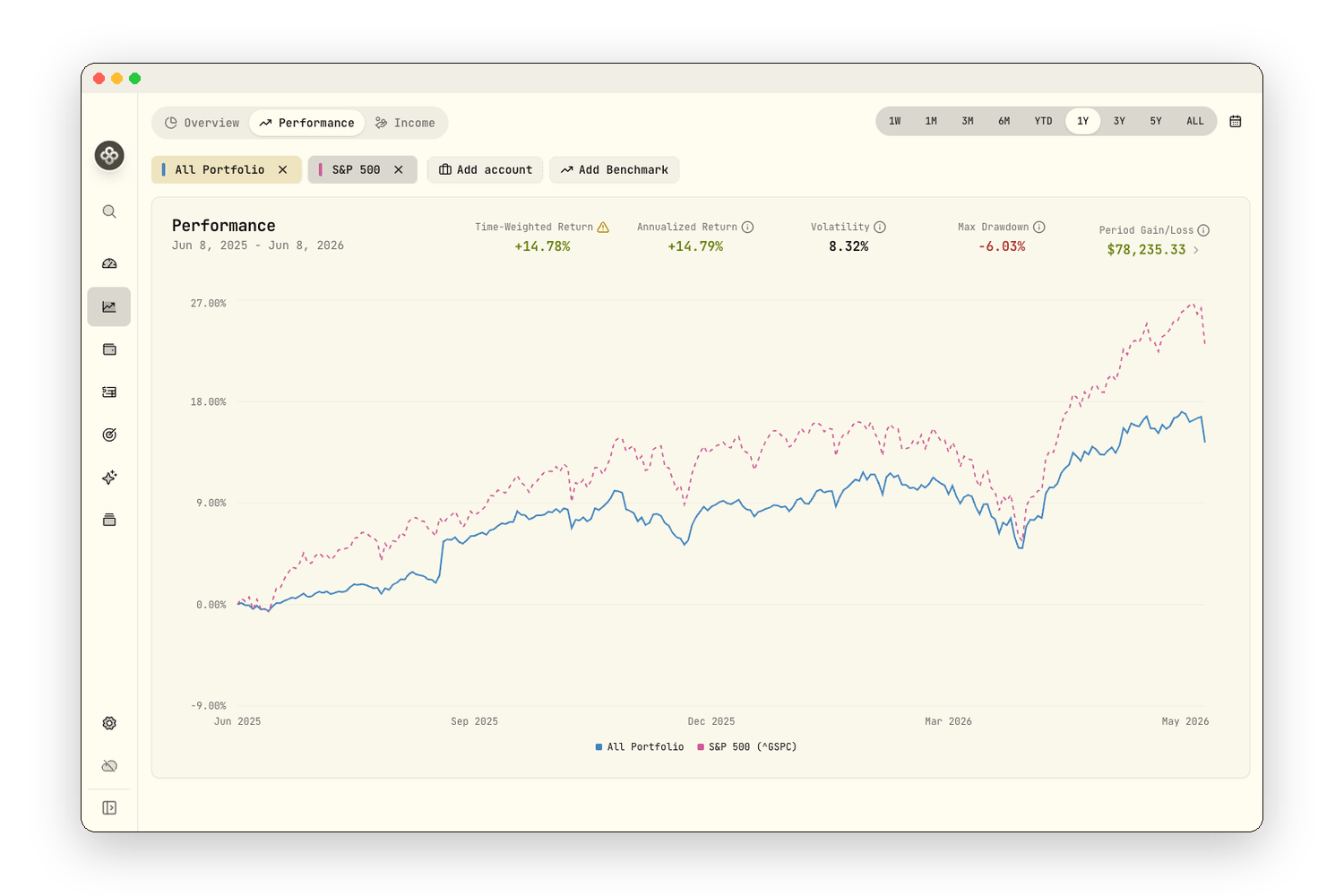The width and height of the screenshot is (1344, 896).
Task: Select the Performance tab
Action: pos(307,123)
